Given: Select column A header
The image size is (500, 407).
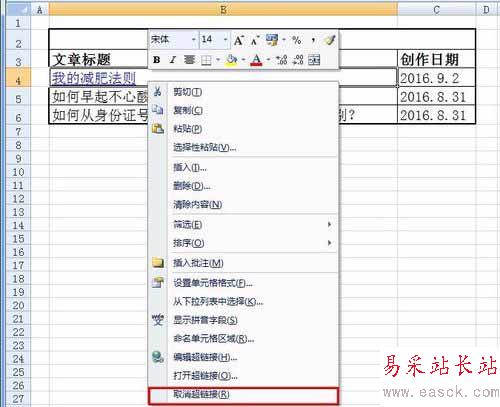Looking at the screenshot, I should (39, 10).
